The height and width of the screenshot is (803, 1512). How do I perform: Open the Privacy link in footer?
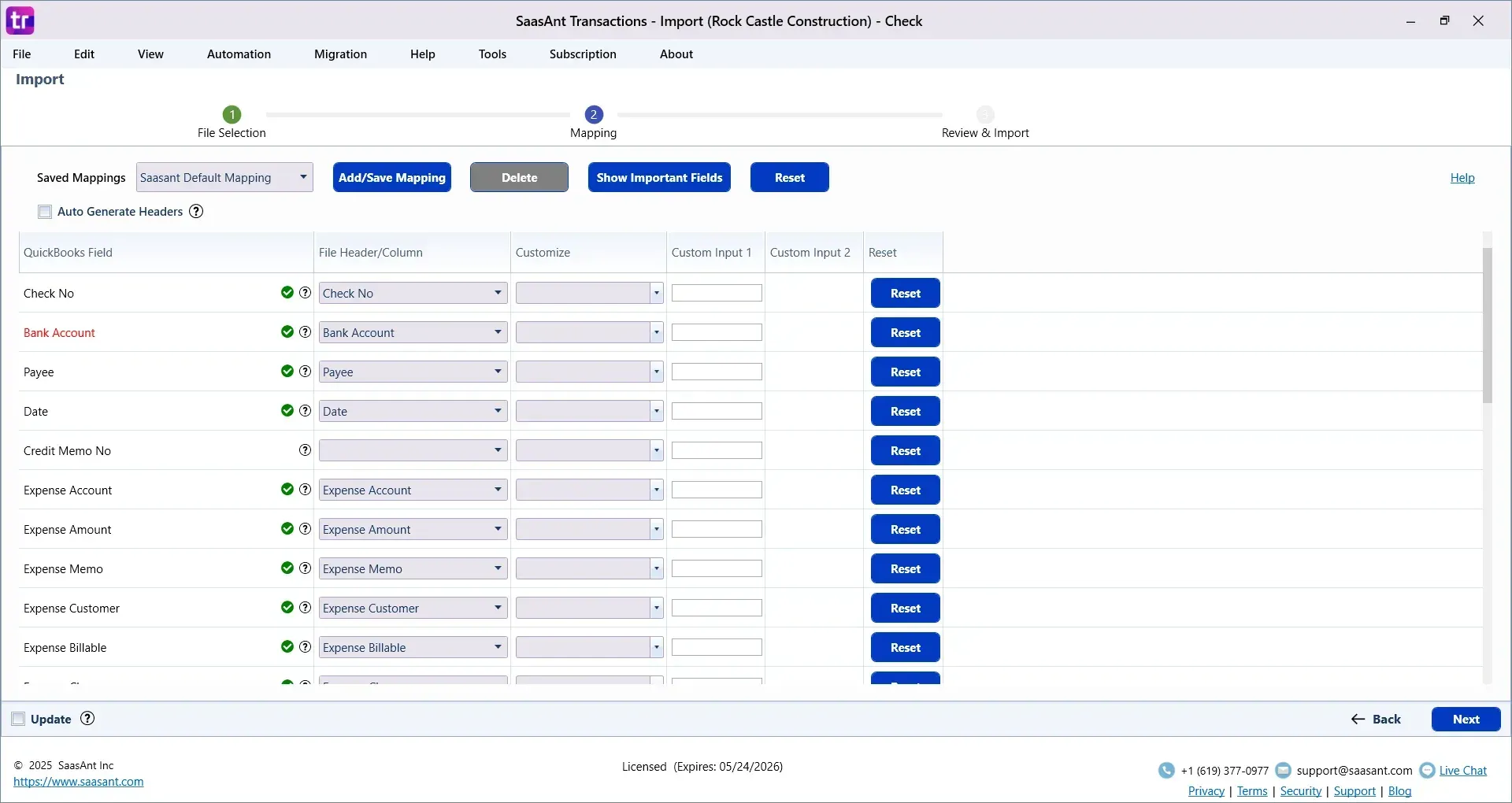[1206, 791]
